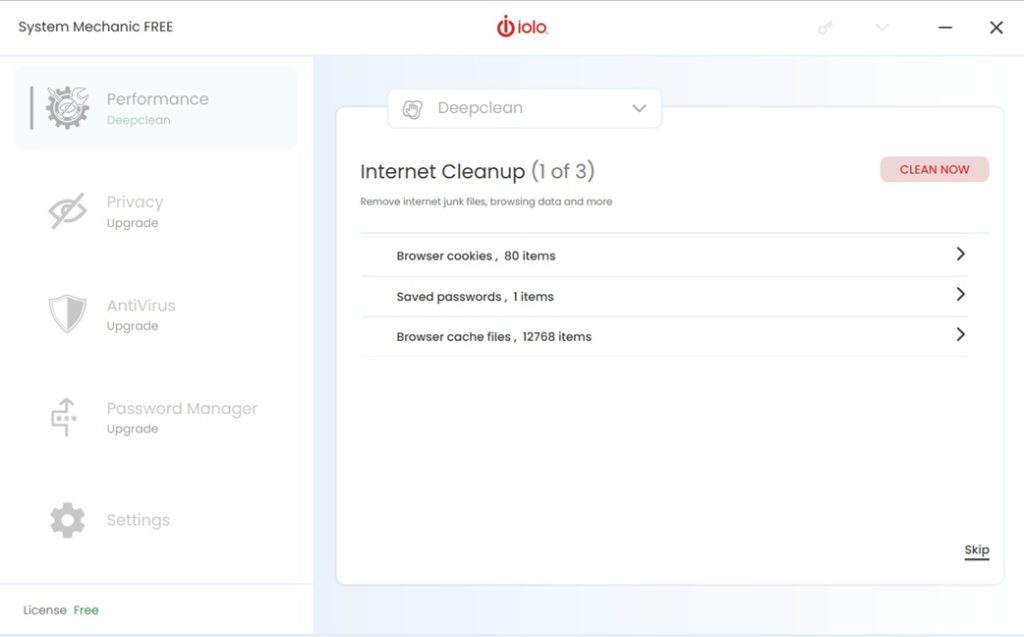Click the iolo logo
1024x637 pixels.
[522, 27]
